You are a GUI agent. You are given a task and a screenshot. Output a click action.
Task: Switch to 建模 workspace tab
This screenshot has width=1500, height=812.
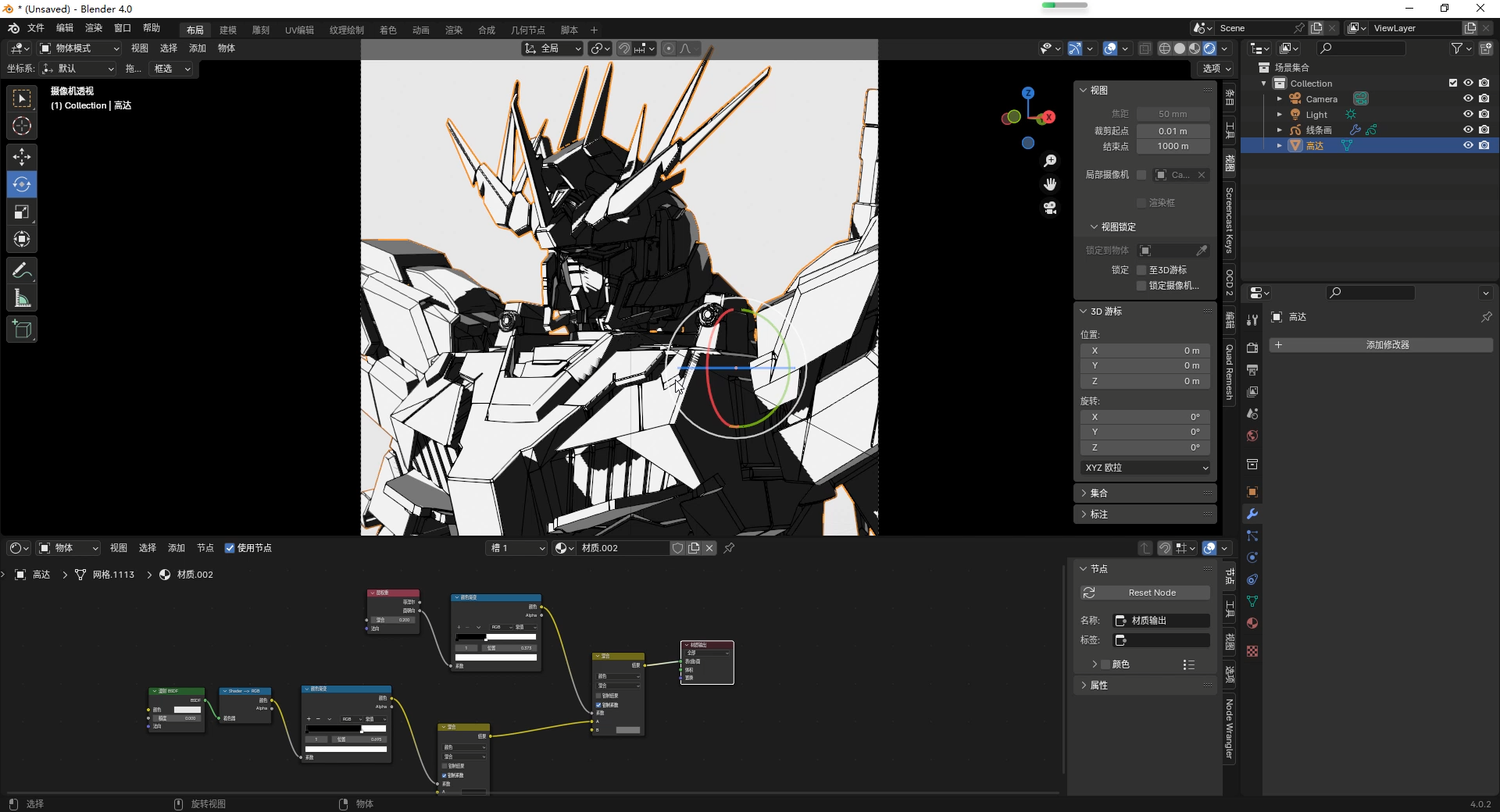pyautogui.click(x=228, y=30)
